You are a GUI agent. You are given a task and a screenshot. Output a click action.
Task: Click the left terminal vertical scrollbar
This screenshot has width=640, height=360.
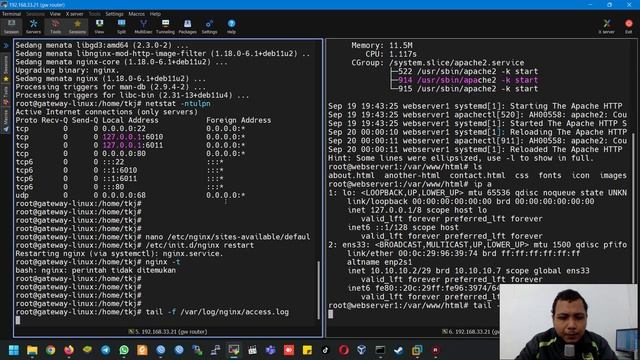pyautogui.click(x=319, y=290)
